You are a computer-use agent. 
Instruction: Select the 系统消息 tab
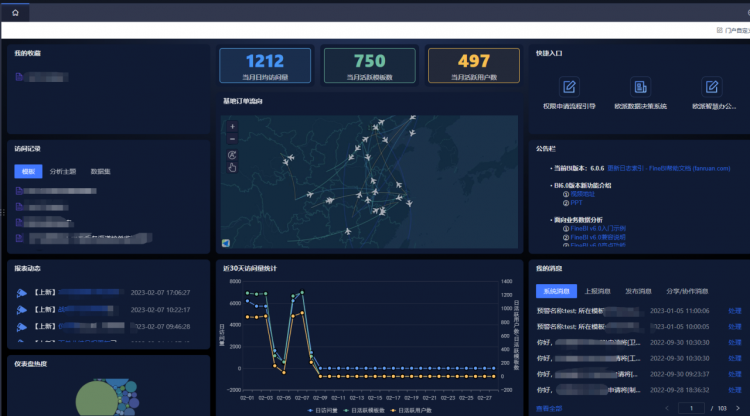click(556, 291)
